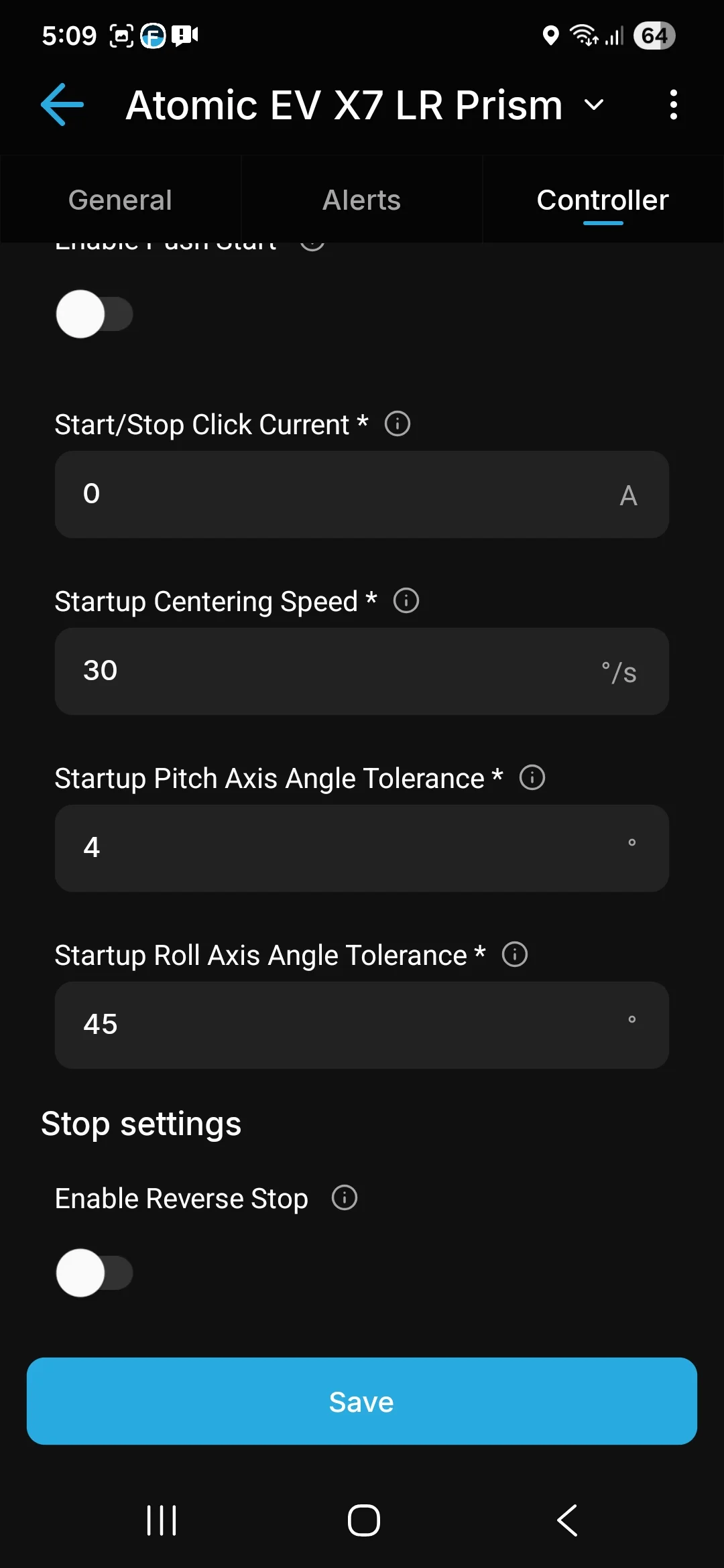Switch to the Alerts tab
The image size is (724, 1568).
[x=361, y=200]
